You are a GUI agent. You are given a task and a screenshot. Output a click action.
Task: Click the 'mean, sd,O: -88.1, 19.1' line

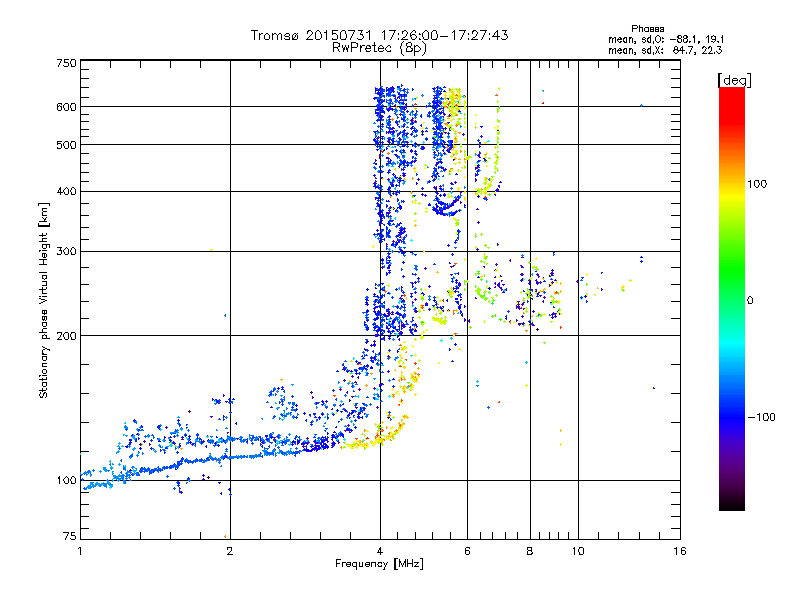pos(666,39)
